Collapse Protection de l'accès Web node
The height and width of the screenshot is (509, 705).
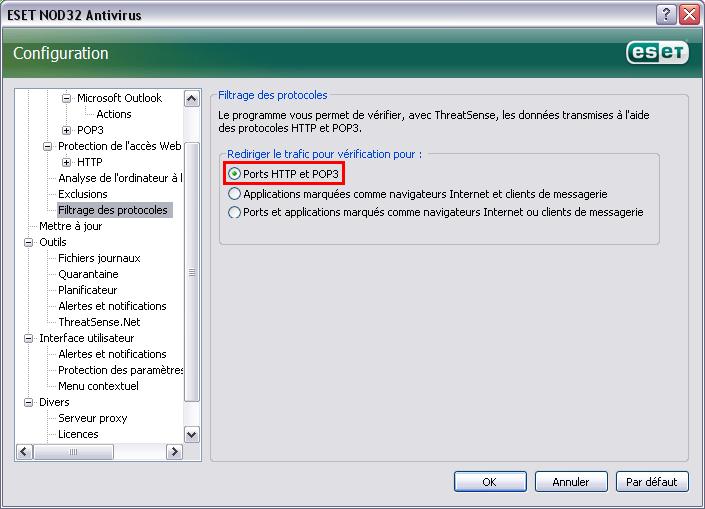click(48, 146)
